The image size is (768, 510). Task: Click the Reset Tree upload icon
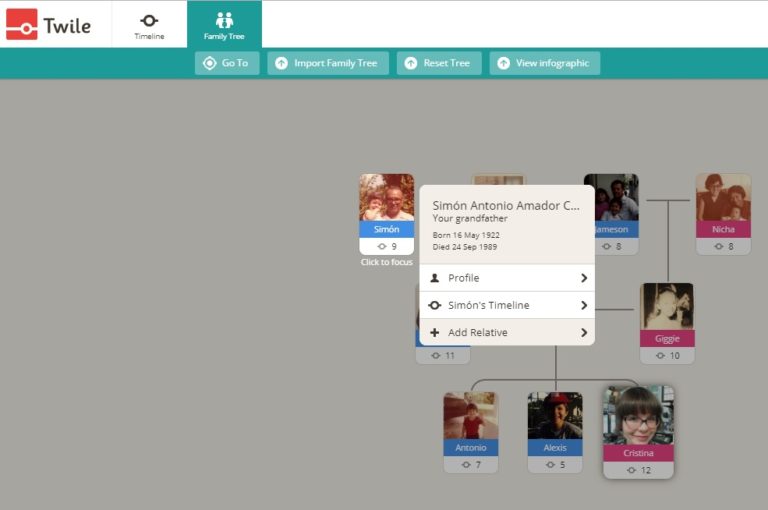coord(410,63)
